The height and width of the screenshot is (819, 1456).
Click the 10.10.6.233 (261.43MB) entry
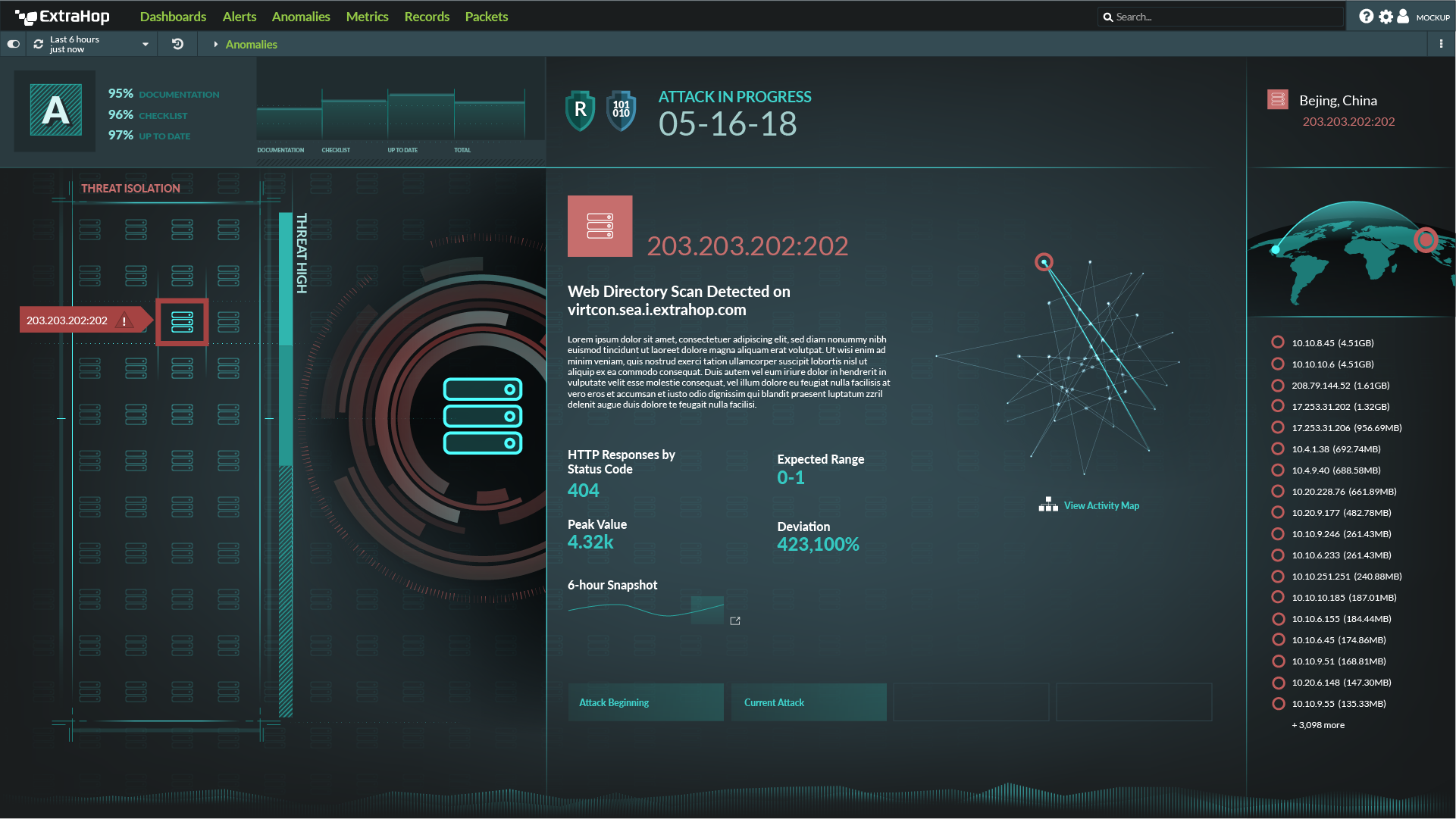tap(1342, 555)
